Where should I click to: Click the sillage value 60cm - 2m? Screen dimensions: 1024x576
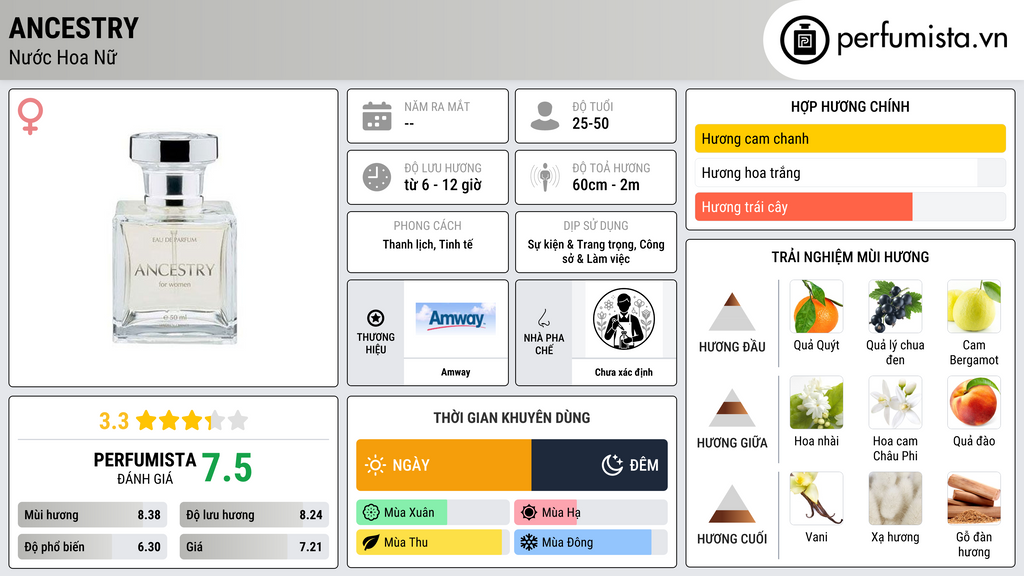click(606, 185)
